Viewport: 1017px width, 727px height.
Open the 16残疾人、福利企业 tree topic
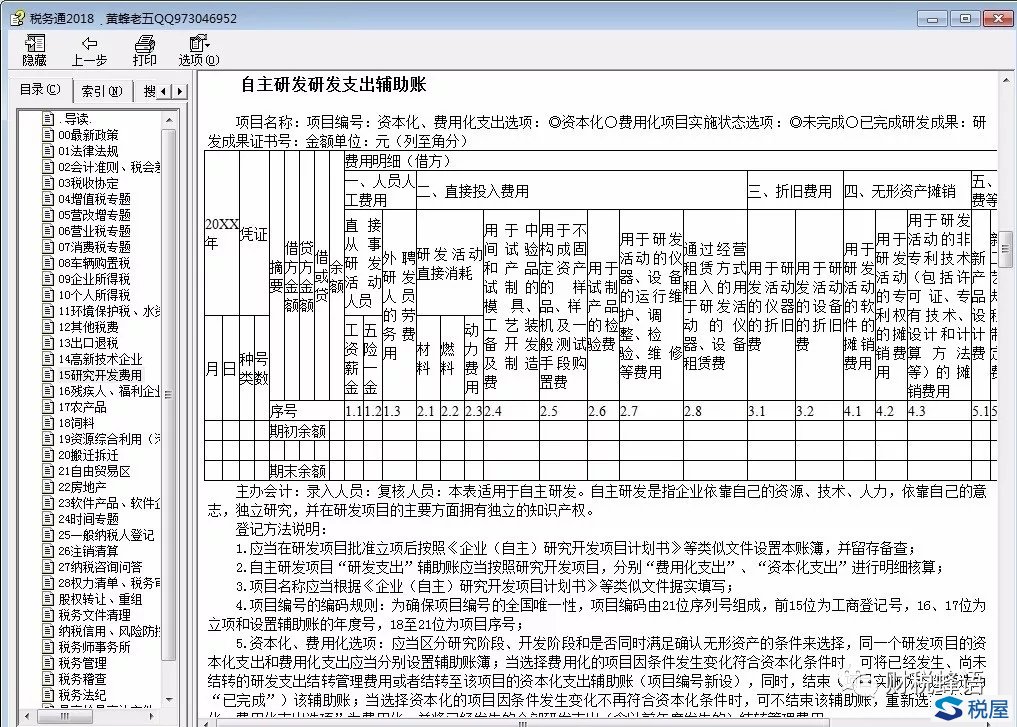109,391
